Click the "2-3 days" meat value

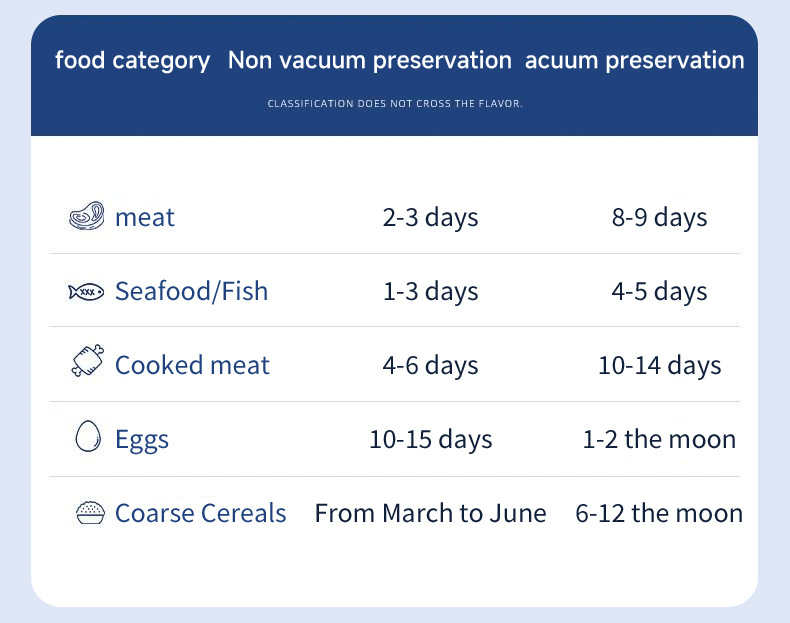[x=430, y=217]
